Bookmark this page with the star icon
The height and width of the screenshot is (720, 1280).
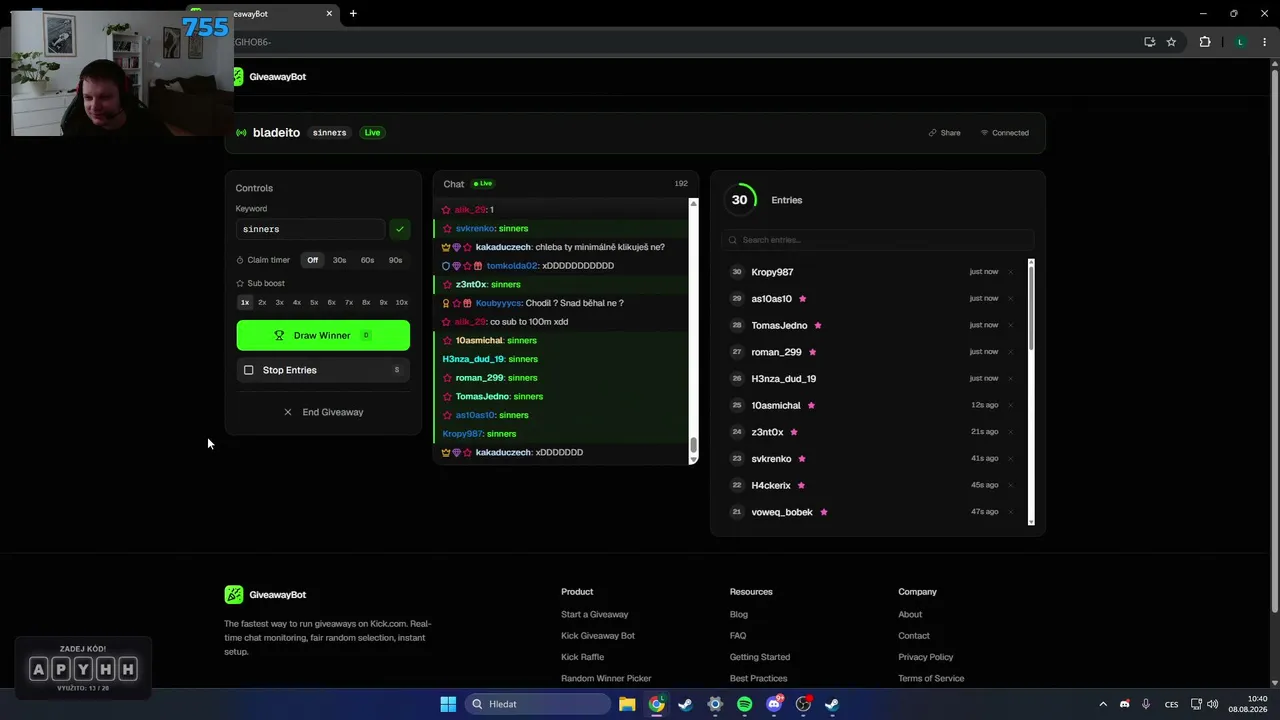1171,42
